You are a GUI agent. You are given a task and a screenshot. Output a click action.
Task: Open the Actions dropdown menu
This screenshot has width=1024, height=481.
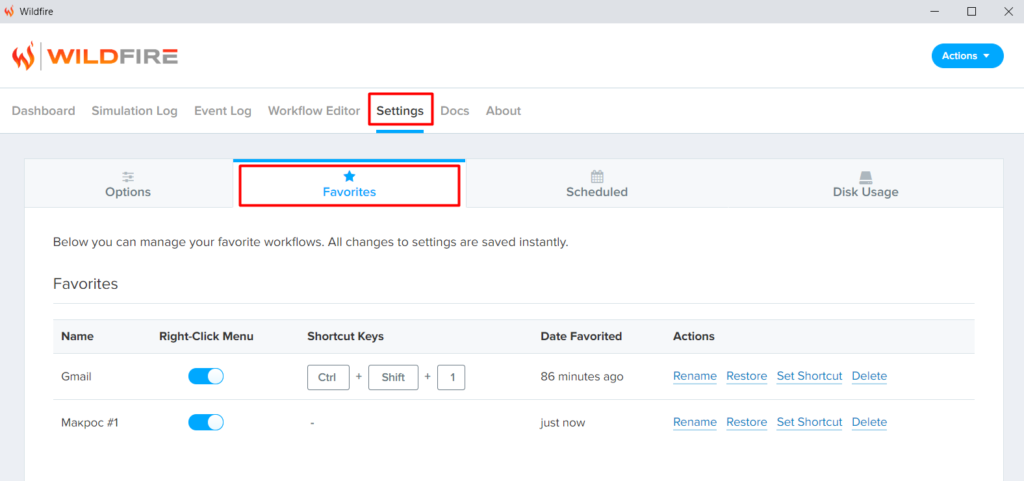tap(966, 56)
